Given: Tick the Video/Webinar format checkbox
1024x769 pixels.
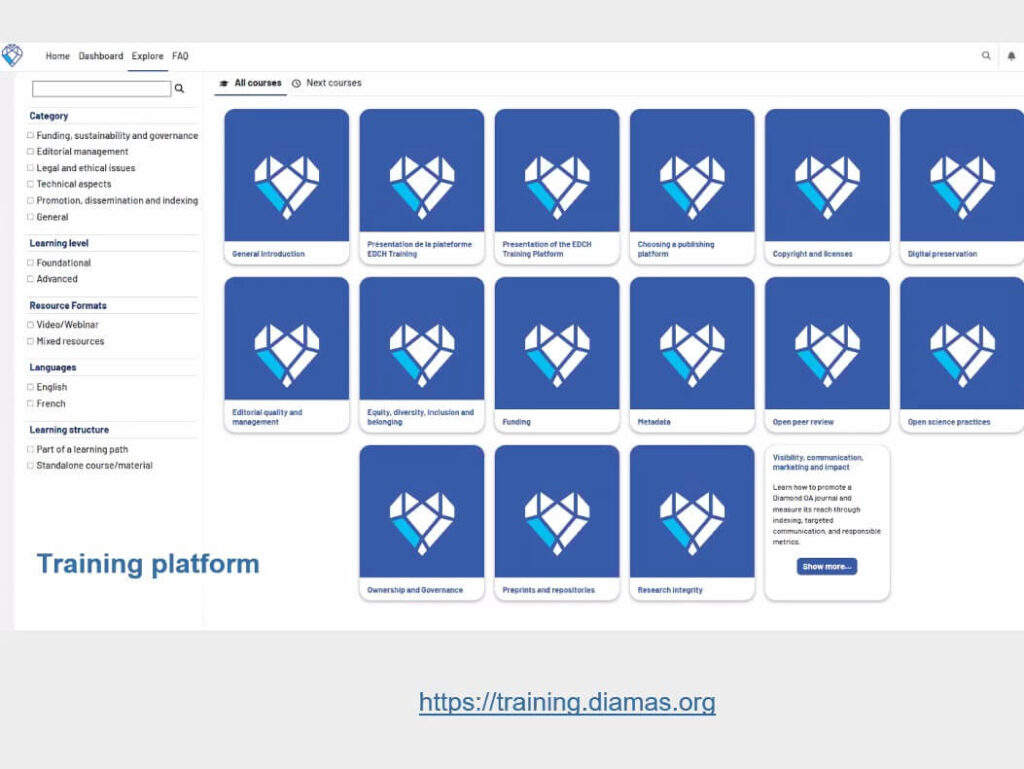Looking at the screenshot, I should (x=30, y=324).
